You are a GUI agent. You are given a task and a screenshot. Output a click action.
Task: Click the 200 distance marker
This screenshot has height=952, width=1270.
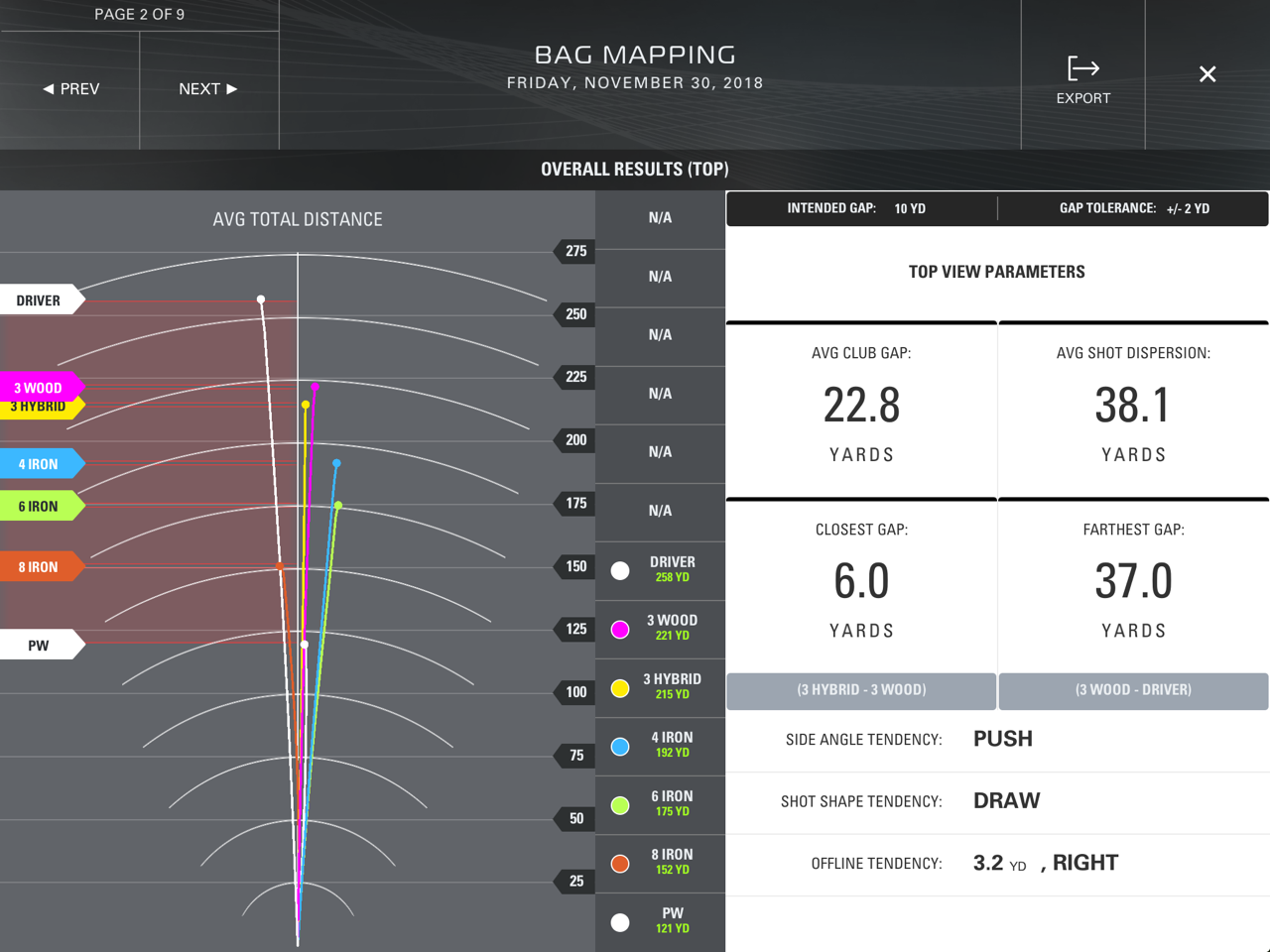[574, 440]
